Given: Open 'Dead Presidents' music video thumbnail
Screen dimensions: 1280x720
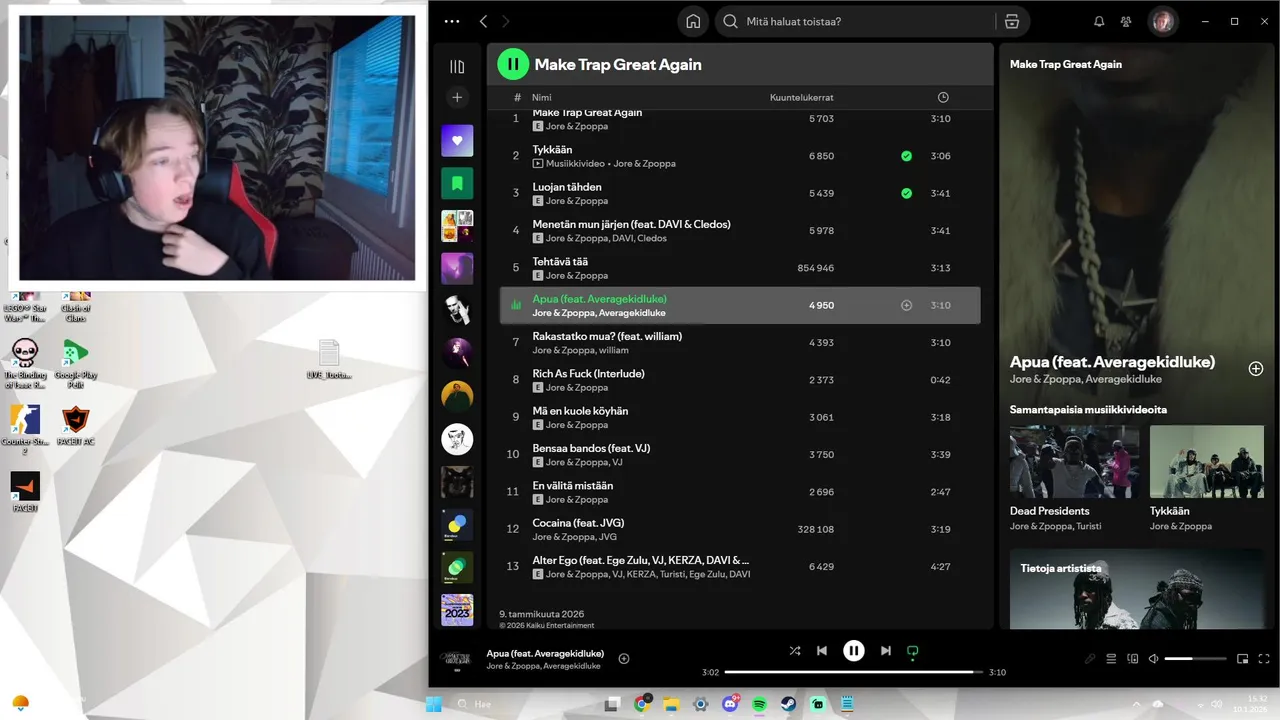Looking at the screenshot, I should pyautogui.click(x=1074, y=462).
